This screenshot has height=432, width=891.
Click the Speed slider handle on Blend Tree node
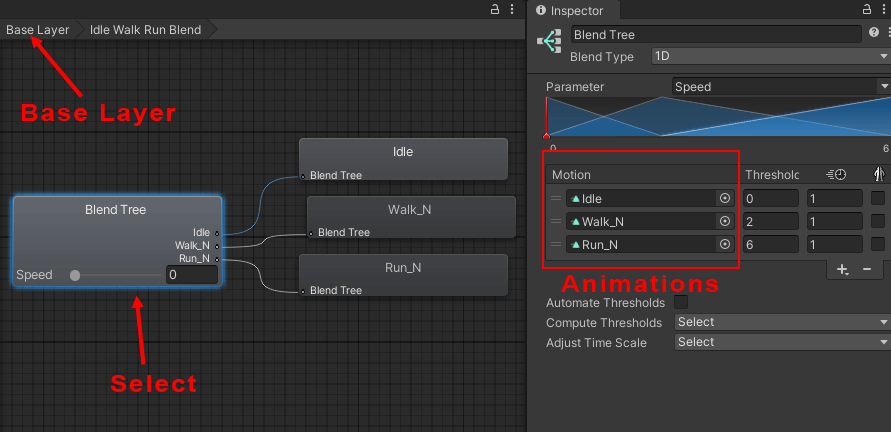[75, 275]
